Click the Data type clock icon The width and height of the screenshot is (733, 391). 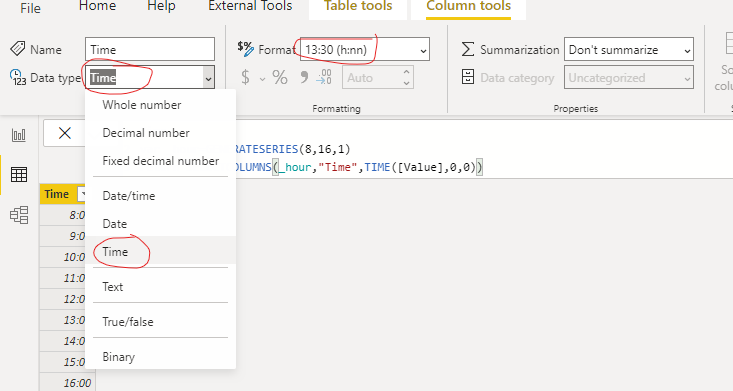18,77
